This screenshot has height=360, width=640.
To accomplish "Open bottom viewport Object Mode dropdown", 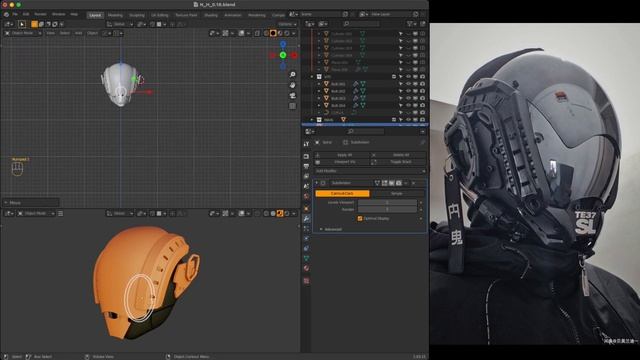I will tap(36, 213).
